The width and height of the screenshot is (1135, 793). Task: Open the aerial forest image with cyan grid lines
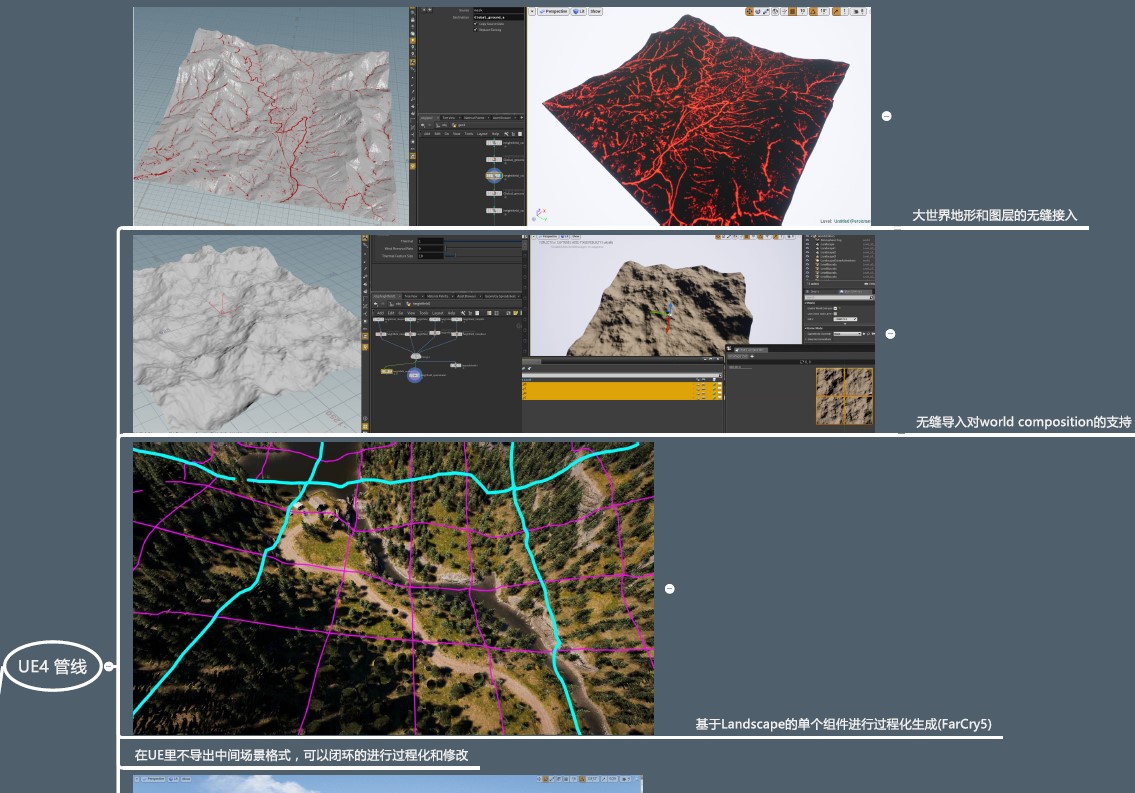point(393,588)
